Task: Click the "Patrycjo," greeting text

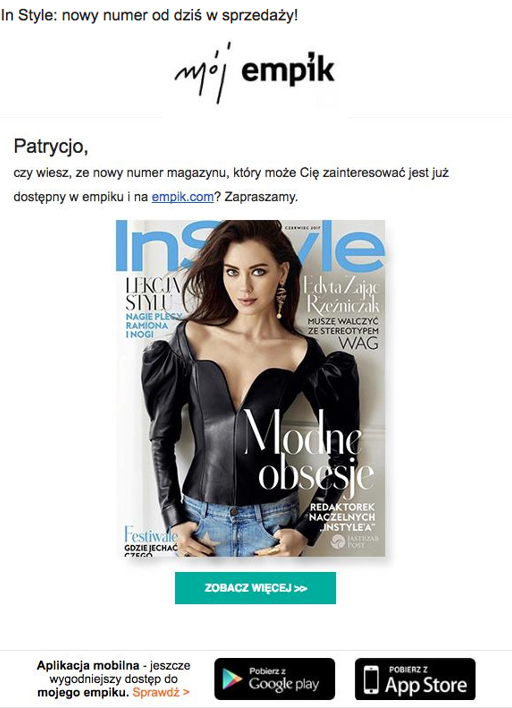Action: [x=51, y=147]
